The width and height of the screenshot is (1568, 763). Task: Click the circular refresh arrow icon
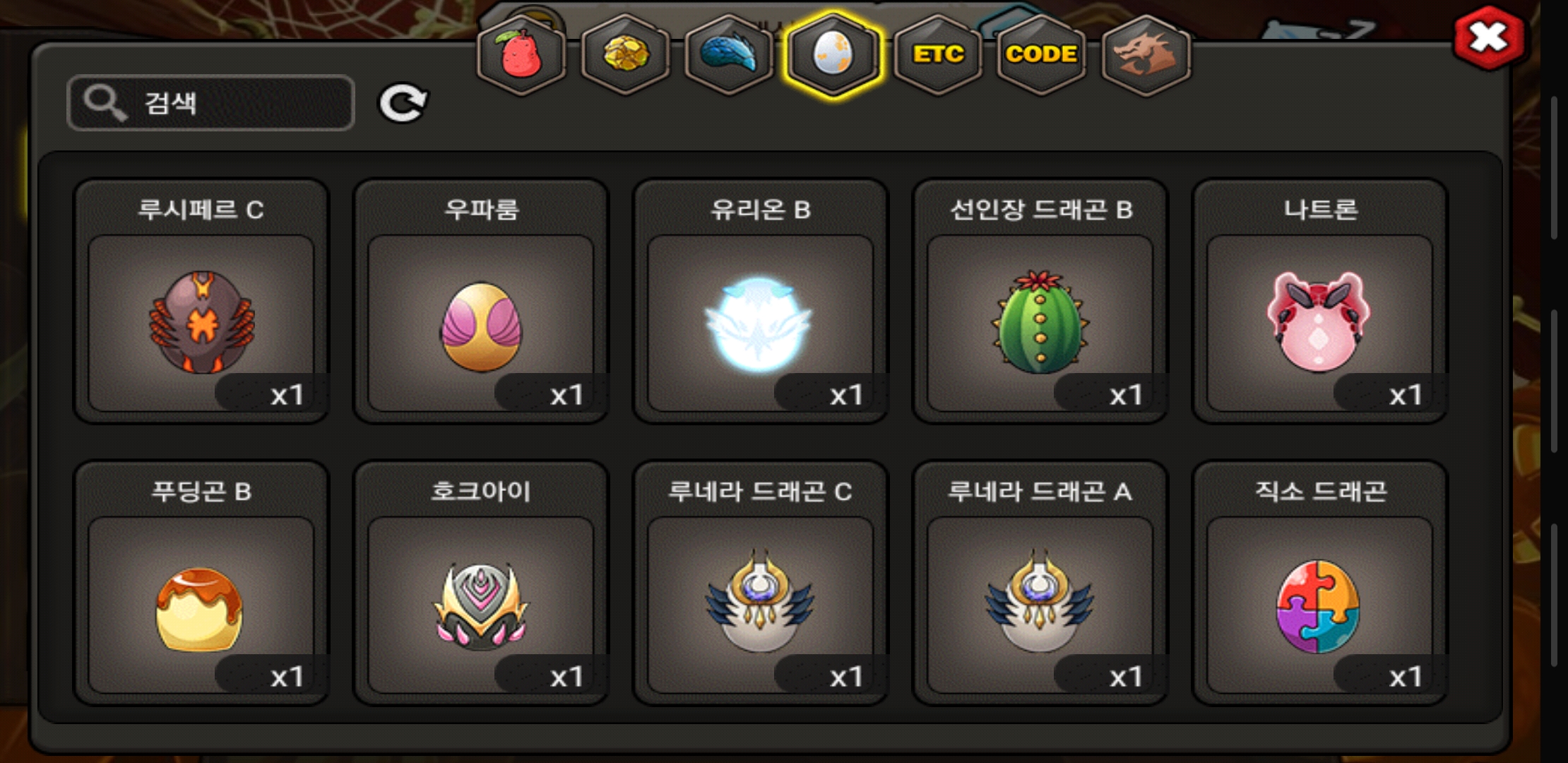click(403, 103)
